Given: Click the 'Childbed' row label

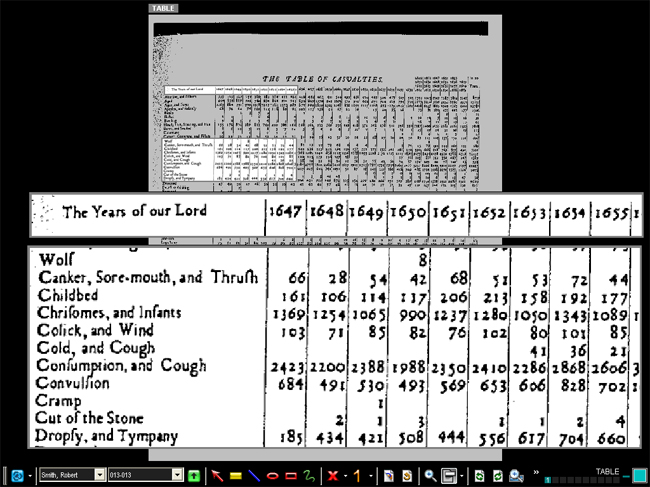Looking at the screenshot, I should pos(68,295).
